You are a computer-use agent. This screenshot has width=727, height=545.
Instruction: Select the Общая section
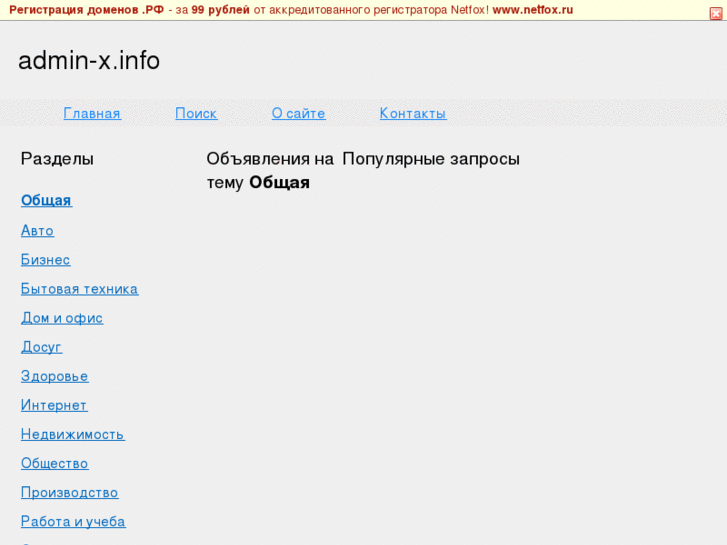click(x=46, y=200)
